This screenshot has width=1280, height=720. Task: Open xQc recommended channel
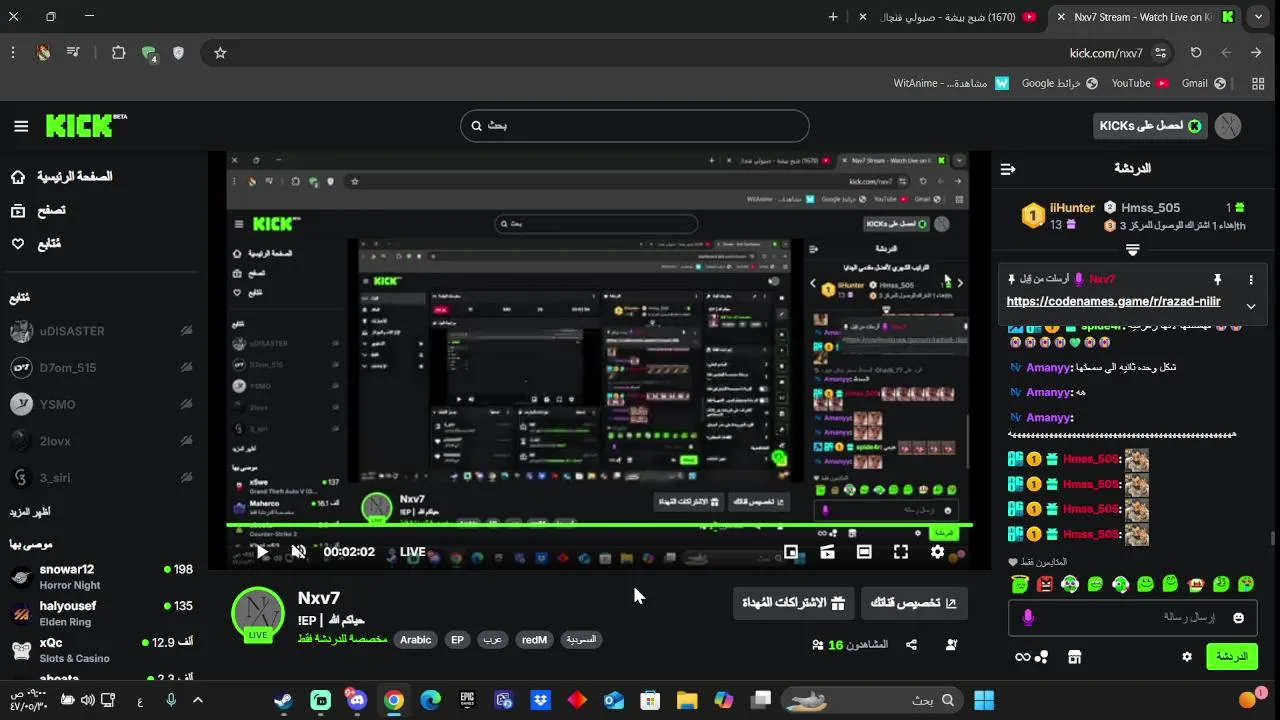100,649
